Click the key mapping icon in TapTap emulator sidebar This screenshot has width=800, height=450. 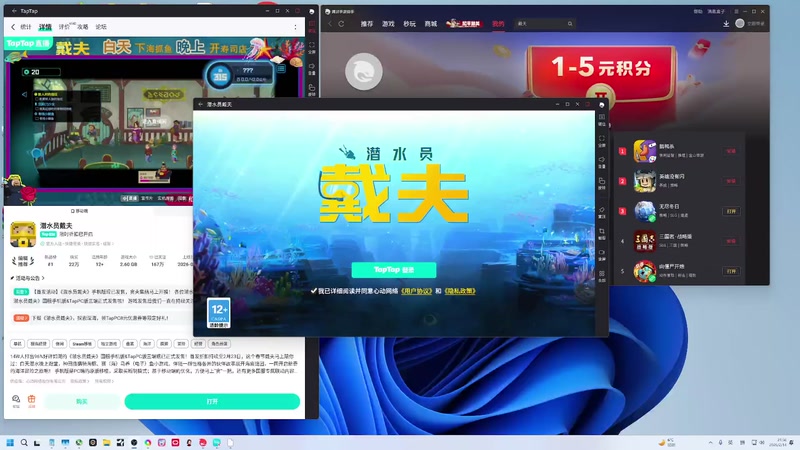pyautogui.click(x=312, y=90)
